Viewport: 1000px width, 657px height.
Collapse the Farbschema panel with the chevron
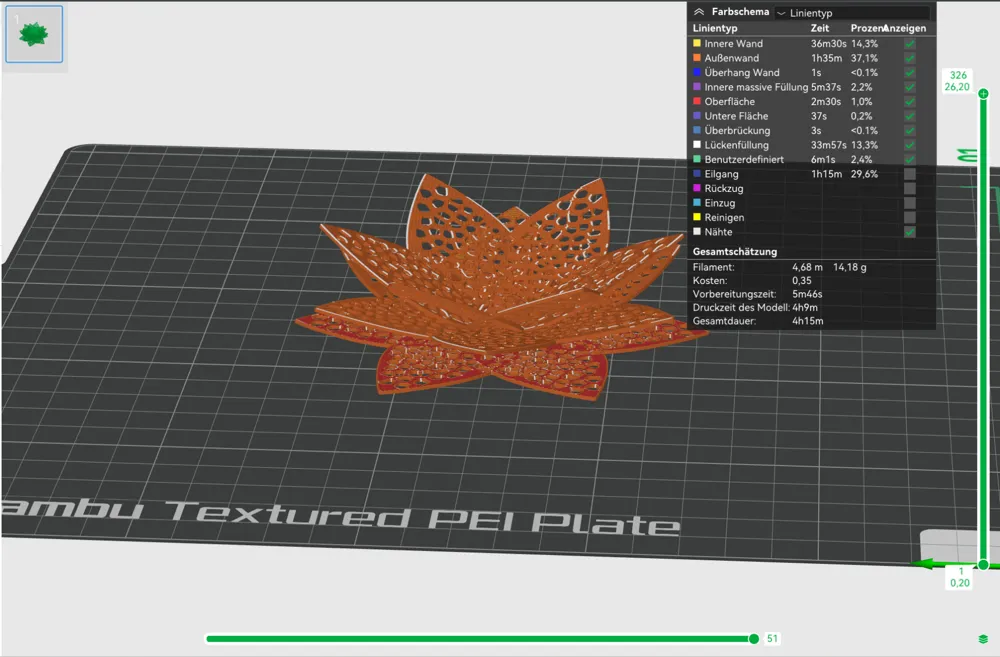pos(699,12)
